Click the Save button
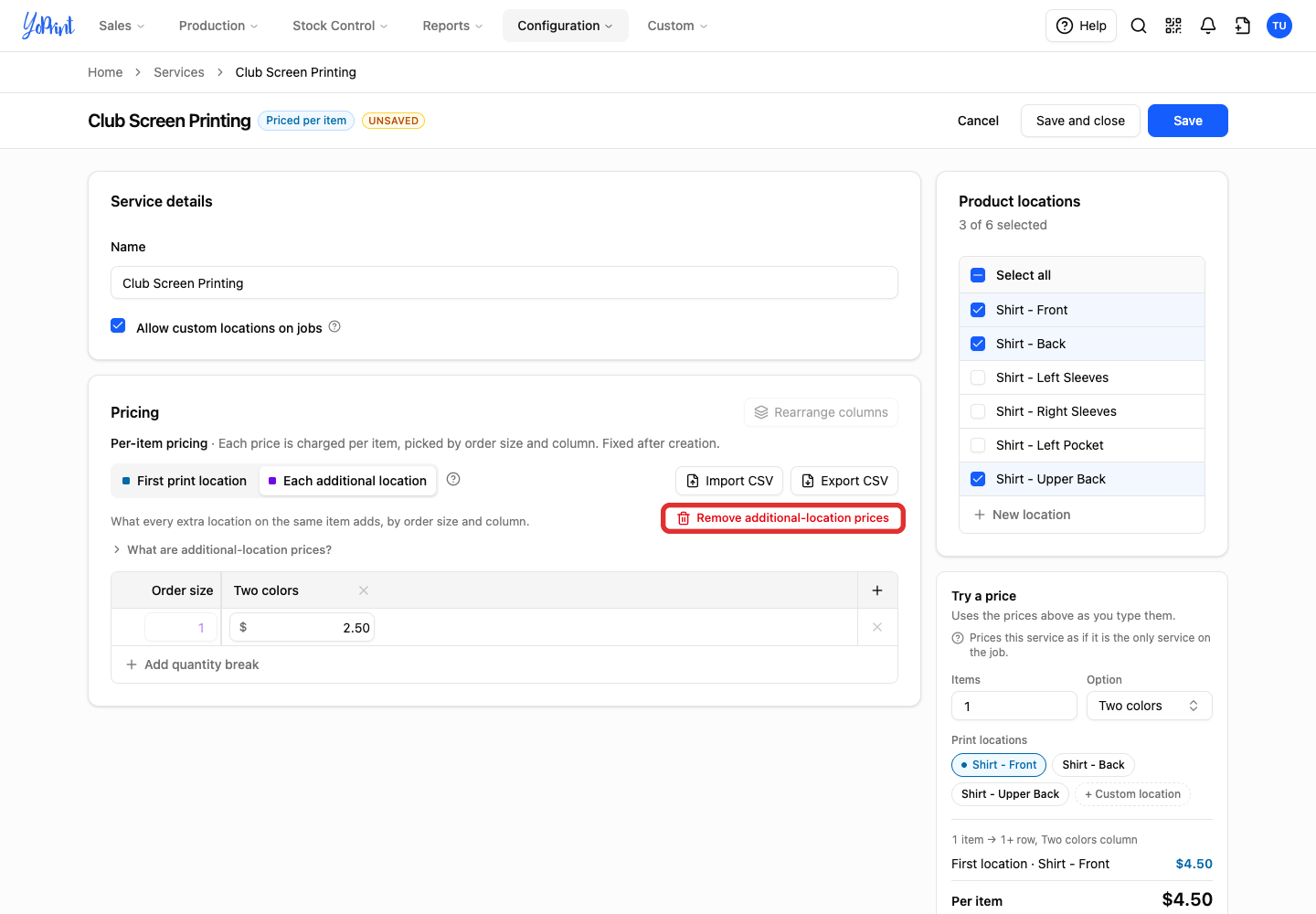This screenshot has height=914, width=1316. click(x=1187, y=121)
